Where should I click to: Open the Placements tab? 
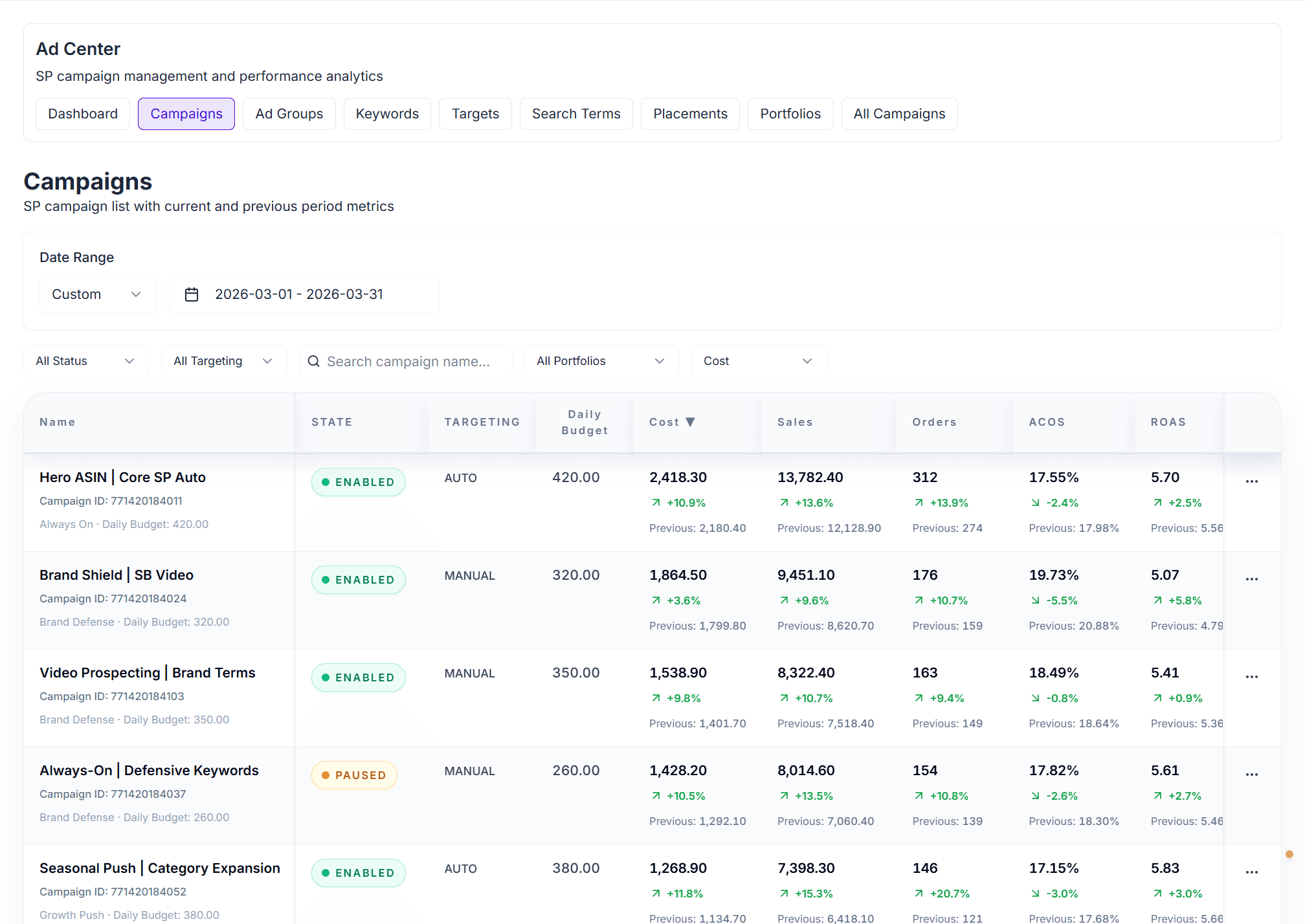[x=689, y=114]
